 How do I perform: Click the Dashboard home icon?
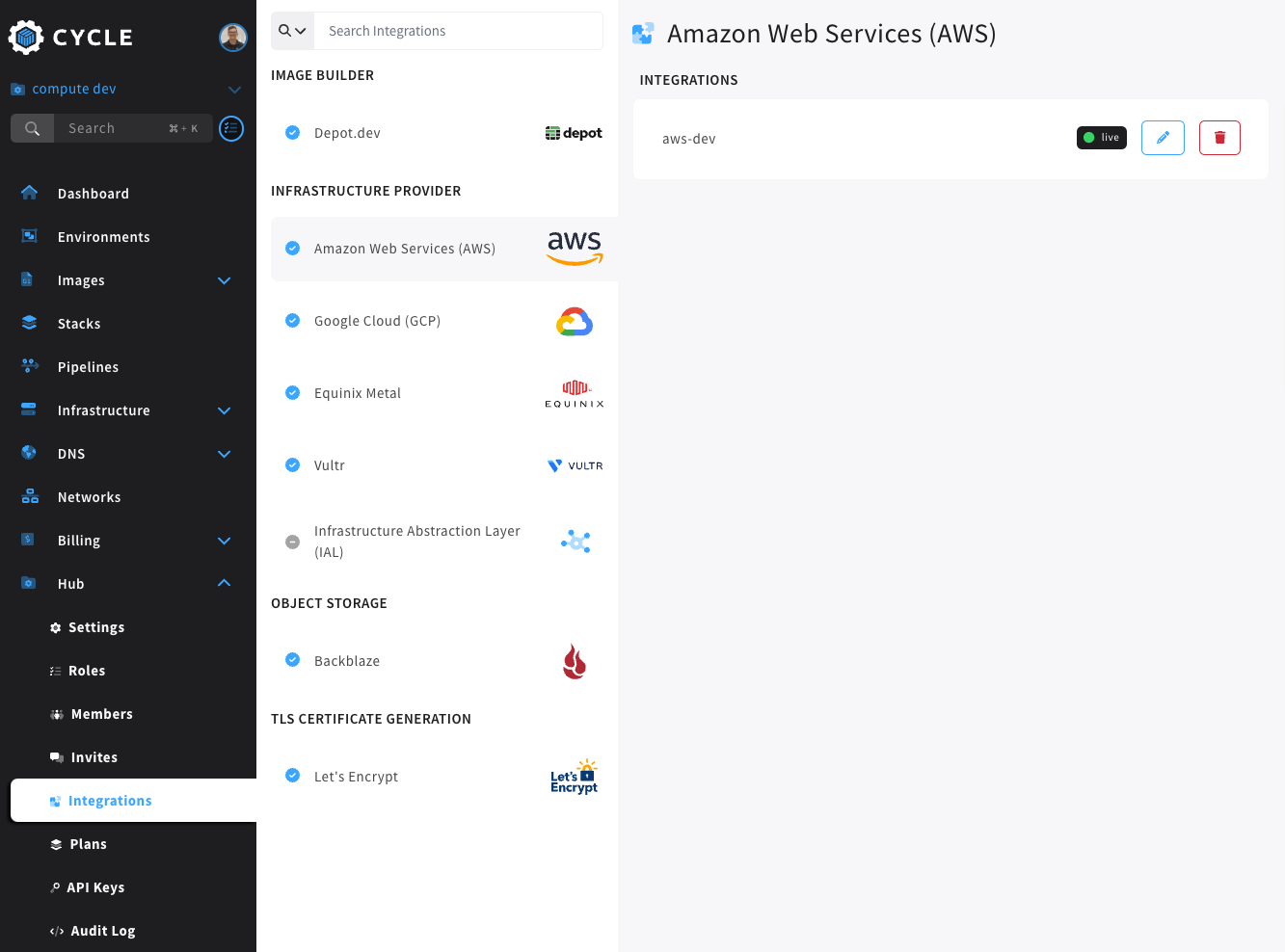pyautogui.click(x=29, y=193)
